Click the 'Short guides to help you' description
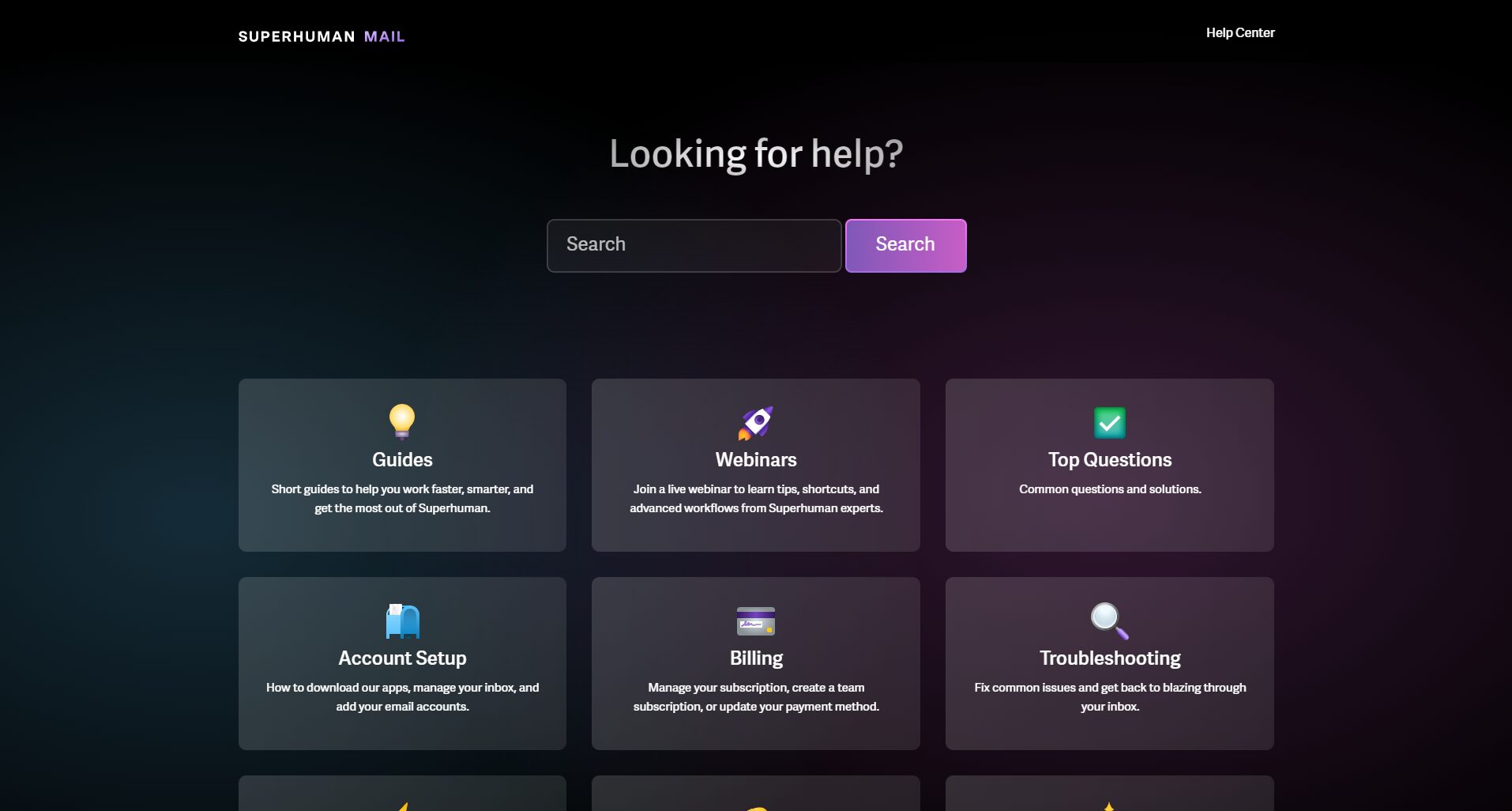The image size is (1512, 811). (402, 499)
